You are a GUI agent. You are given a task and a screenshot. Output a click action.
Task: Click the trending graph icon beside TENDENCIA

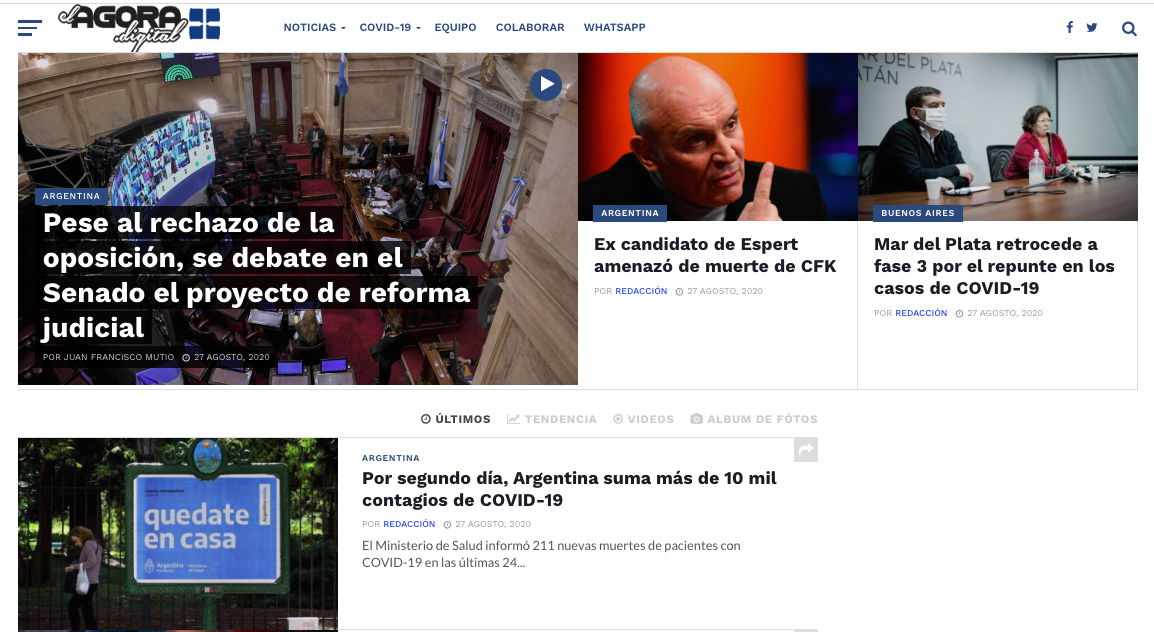click(513, 419)
